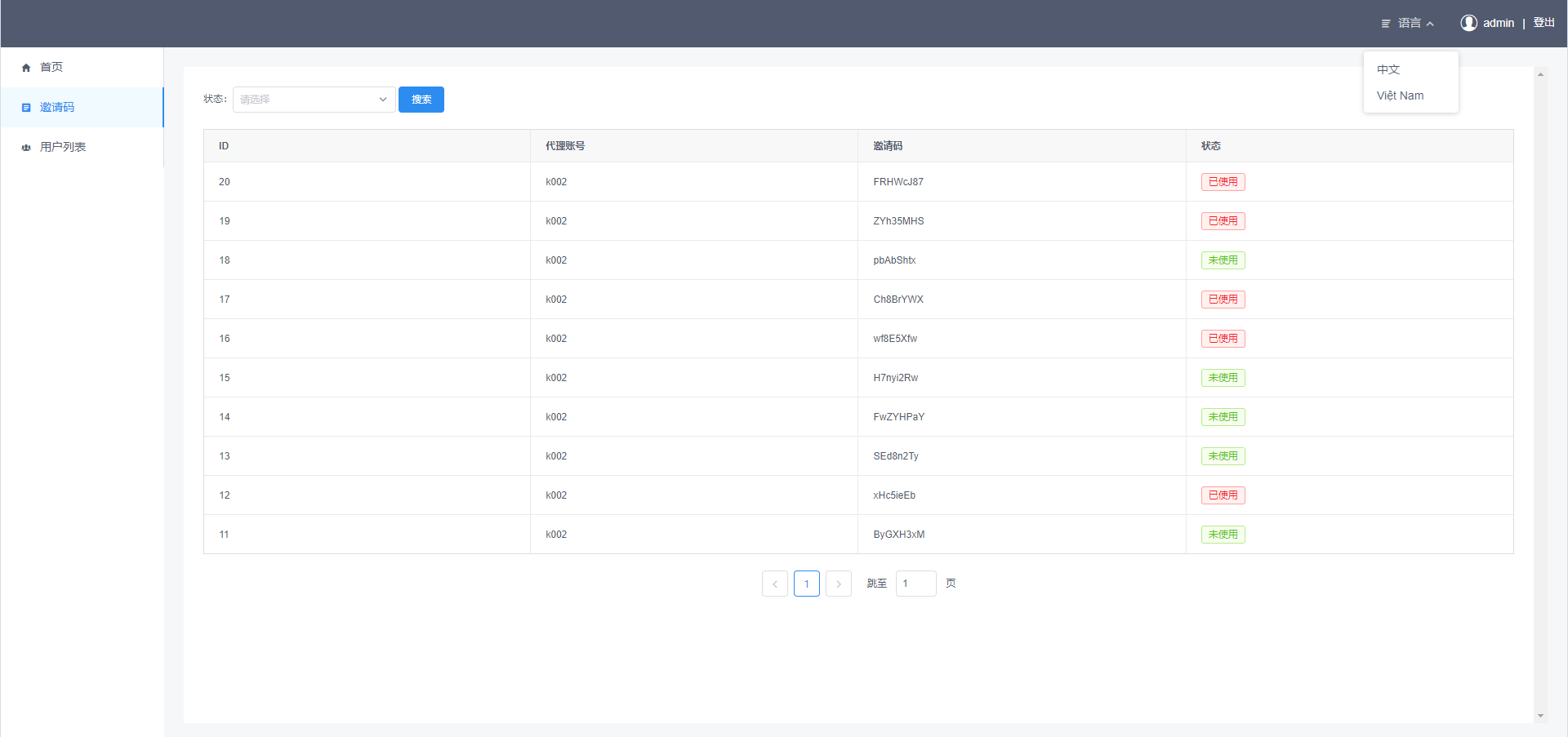The height and width of the screenshot is (737, 1568).
Task: Click the red 已使用 tag for ID 20
Action: pyautogui.click(x=1223, y=182)
